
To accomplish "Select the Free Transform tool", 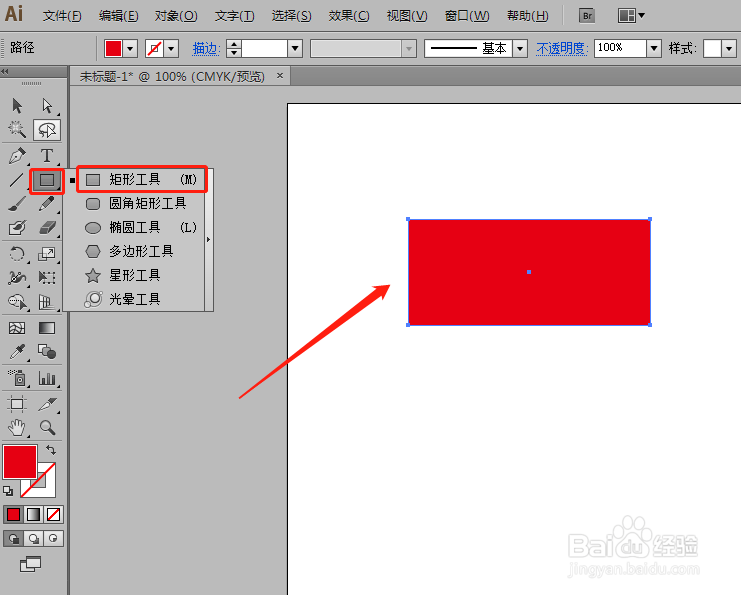I will (47, 277).
